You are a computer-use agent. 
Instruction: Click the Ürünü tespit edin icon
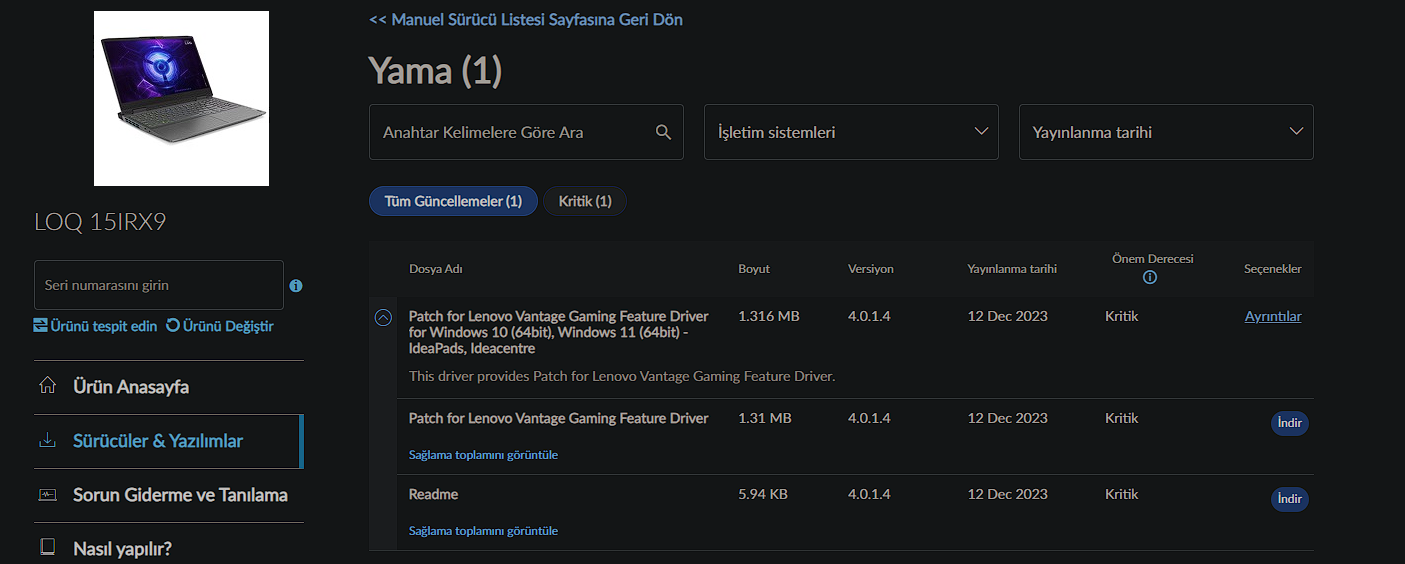tap(41, 326)
